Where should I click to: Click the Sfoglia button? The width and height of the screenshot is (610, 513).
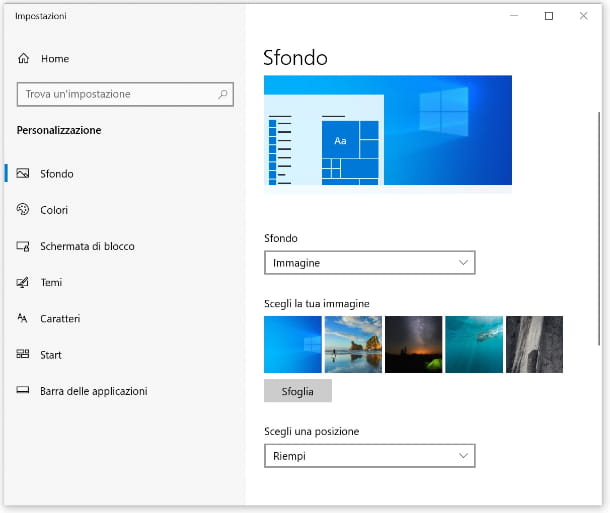click(297, 391)
